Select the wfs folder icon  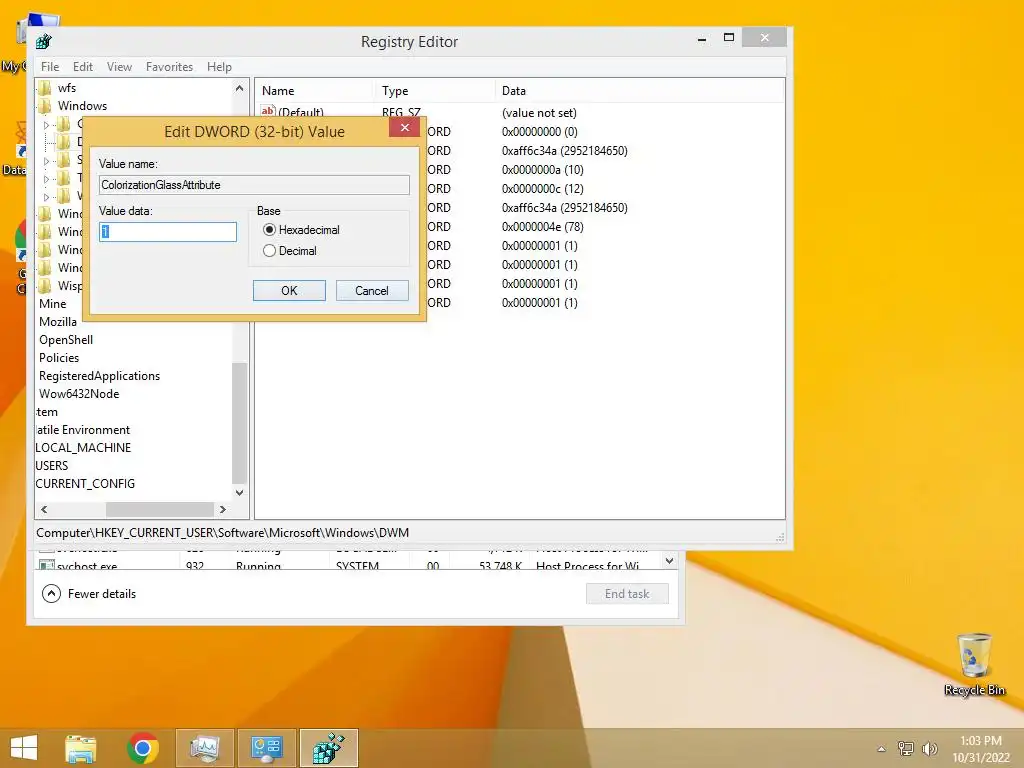pyautogui.click(x=45, y=88)
